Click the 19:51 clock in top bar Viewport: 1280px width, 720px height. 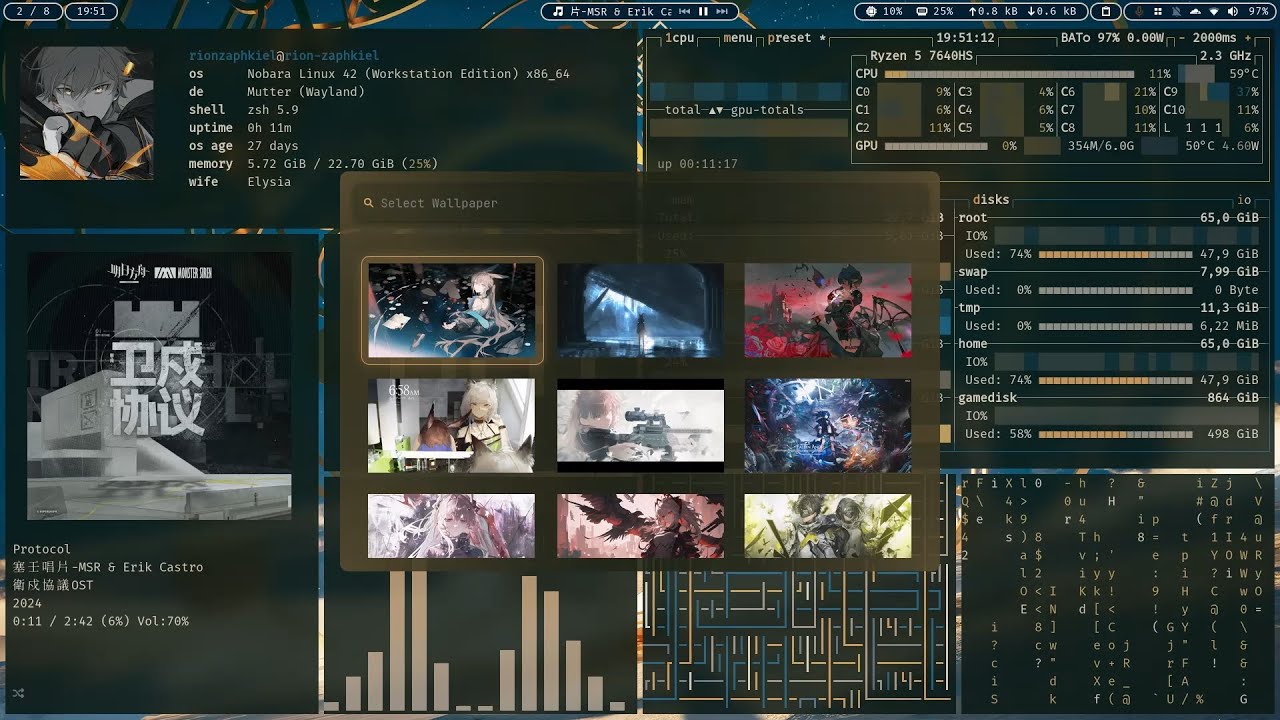pos(91,11)
